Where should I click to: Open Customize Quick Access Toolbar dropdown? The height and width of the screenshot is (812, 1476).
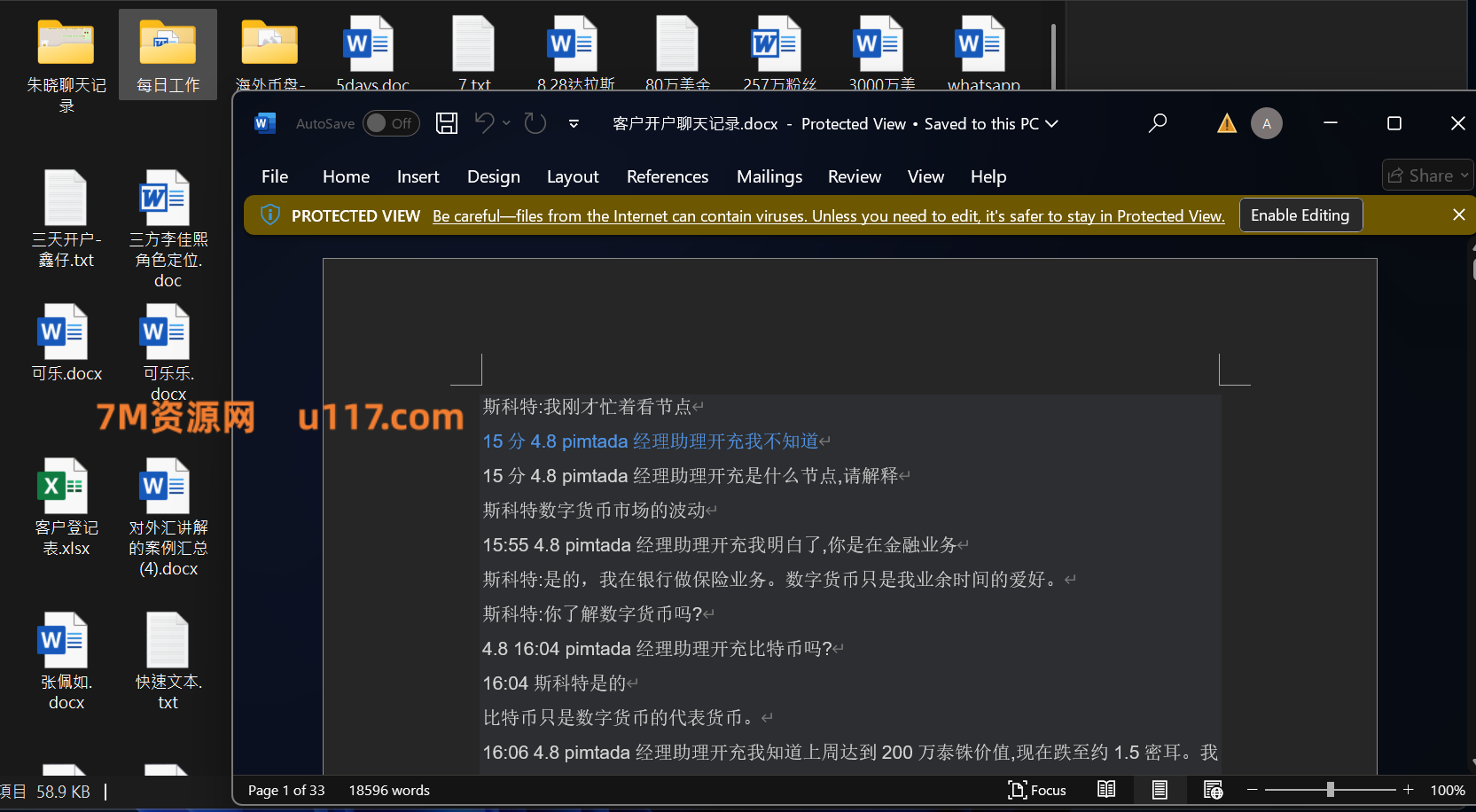[x=574, y=123]
